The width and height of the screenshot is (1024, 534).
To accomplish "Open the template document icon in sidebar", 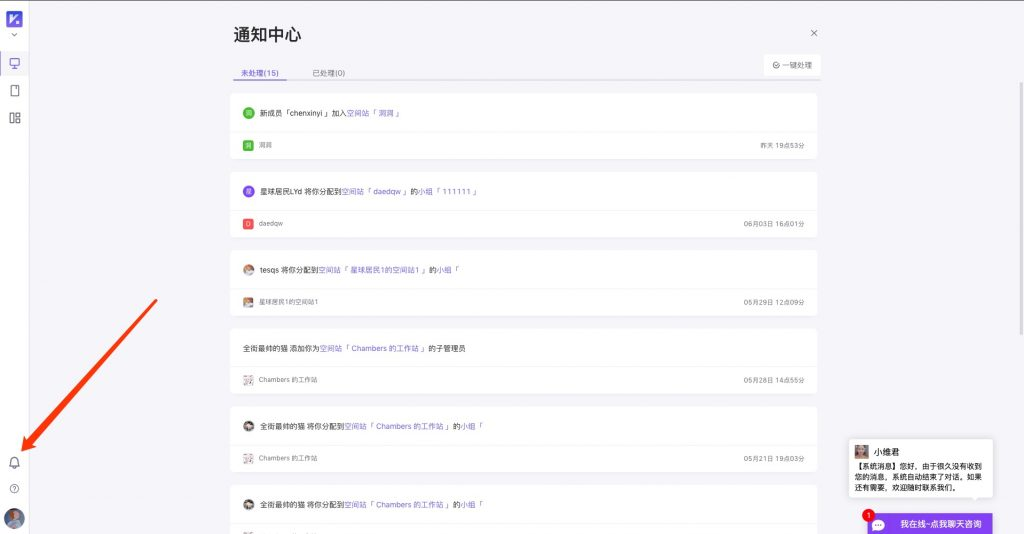I will pos(14,91).
